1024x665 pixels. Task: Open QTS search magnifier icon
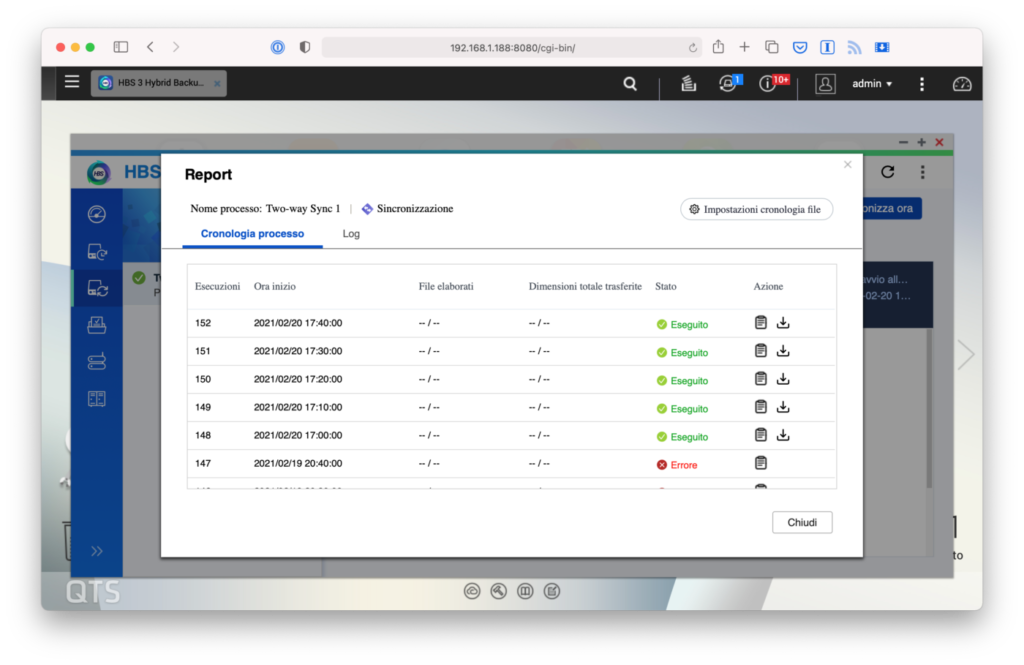click(630, 84)
